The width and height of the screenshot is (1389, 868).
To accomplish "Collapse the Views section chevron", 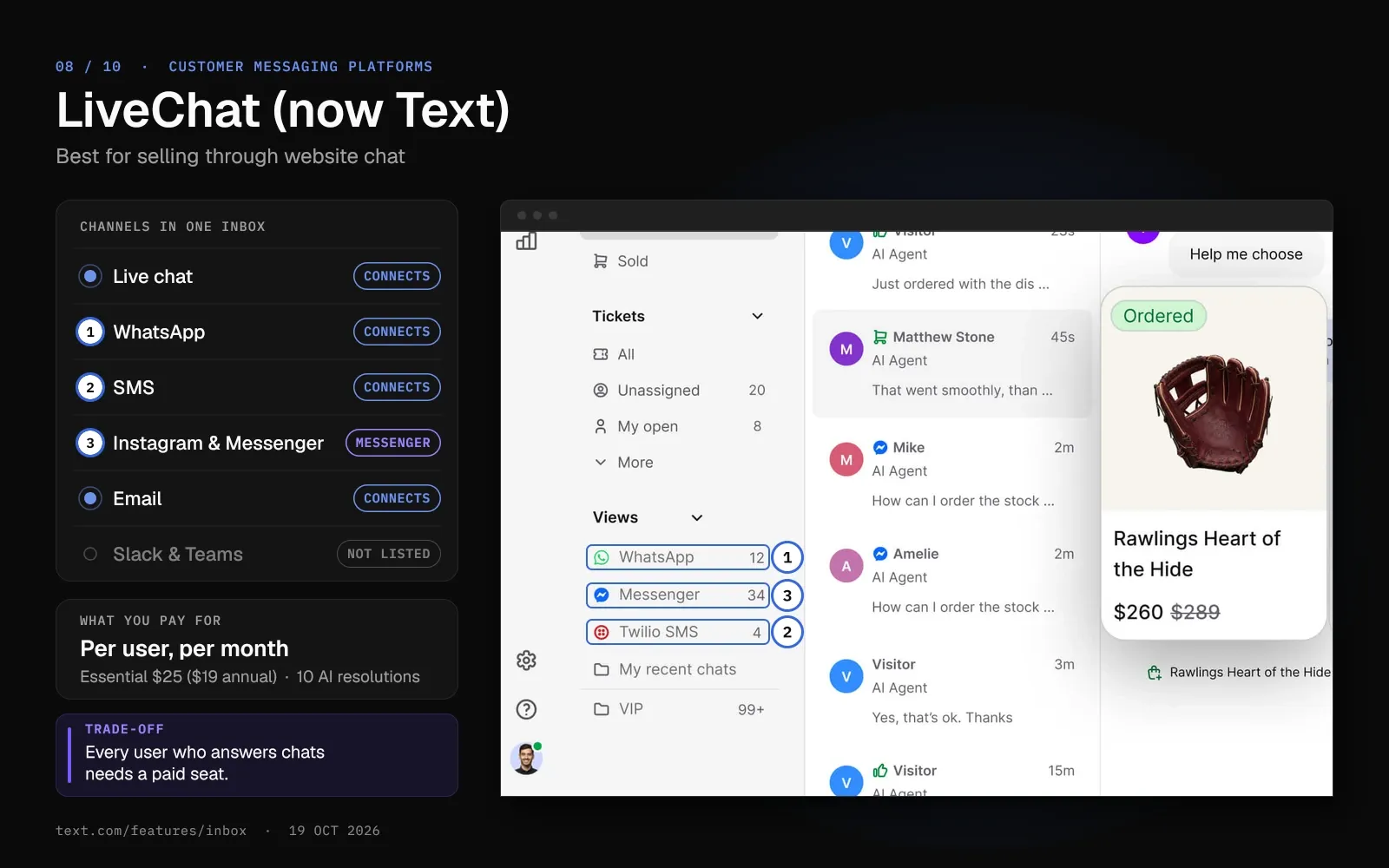I will [x=696, y=517].
